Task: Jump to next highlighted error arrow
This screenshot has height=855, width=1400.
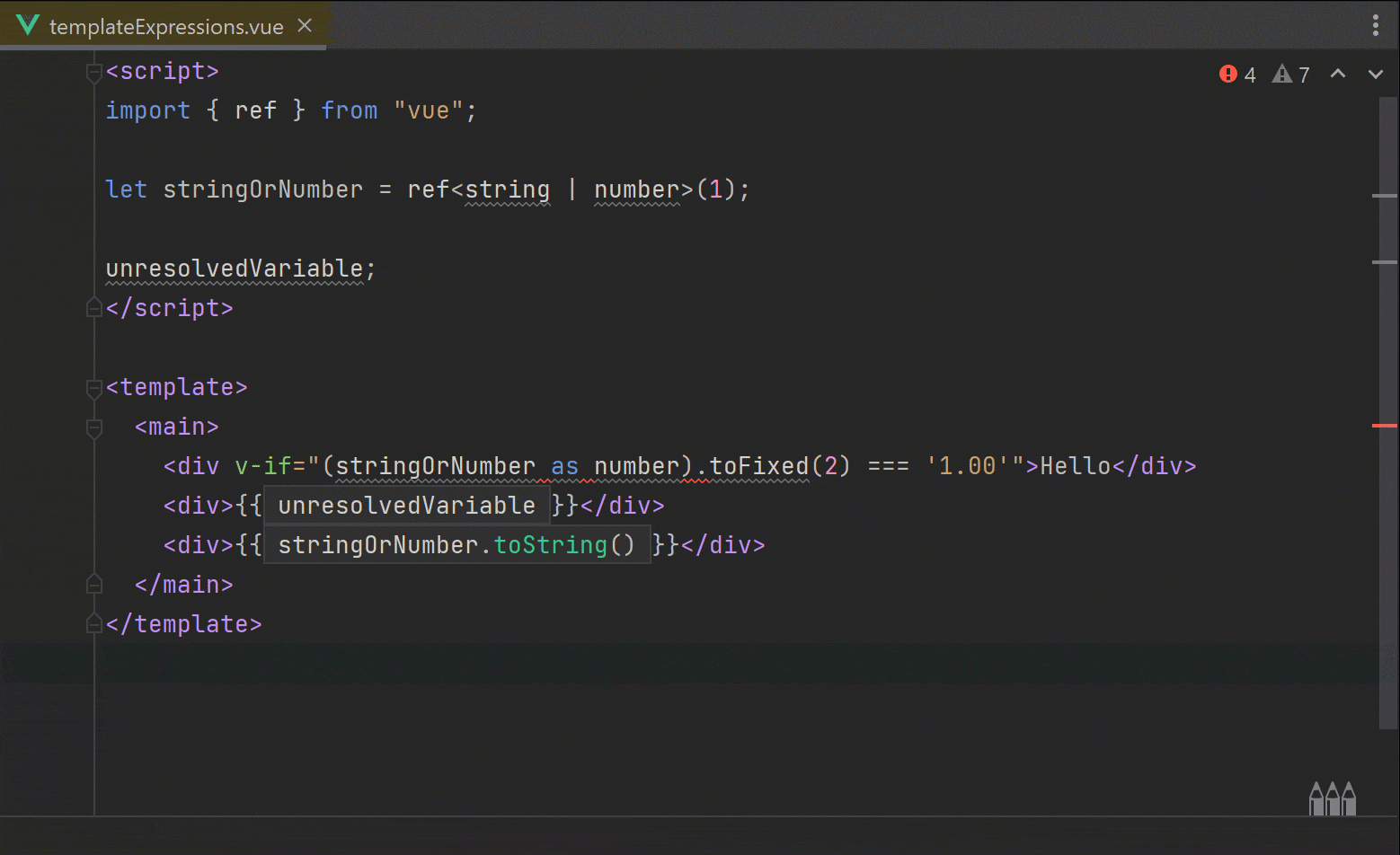Action: 1375,75
